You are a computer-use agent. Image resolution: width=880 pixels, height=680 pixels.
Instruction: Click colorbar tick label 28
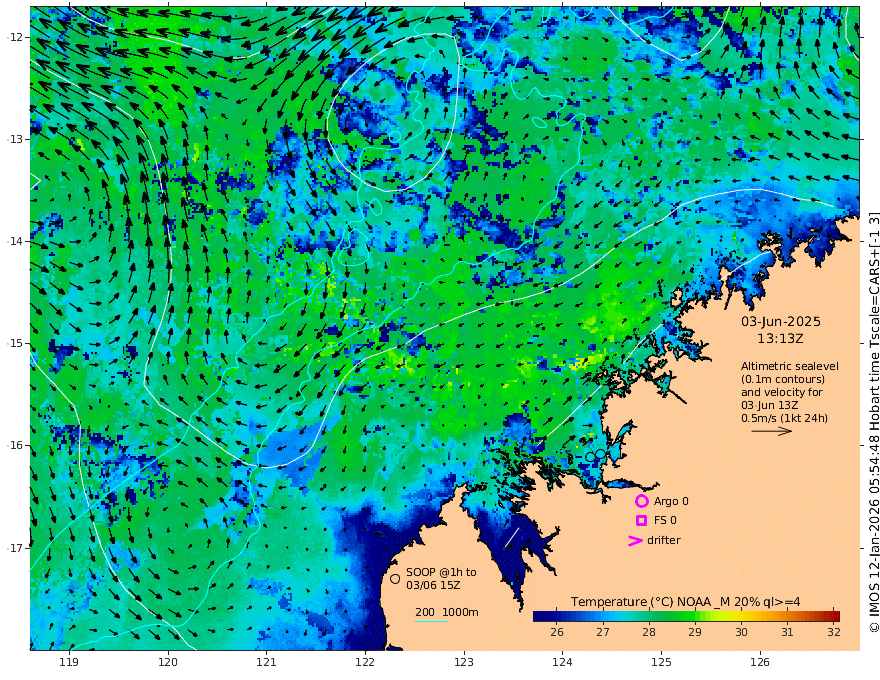649,632
